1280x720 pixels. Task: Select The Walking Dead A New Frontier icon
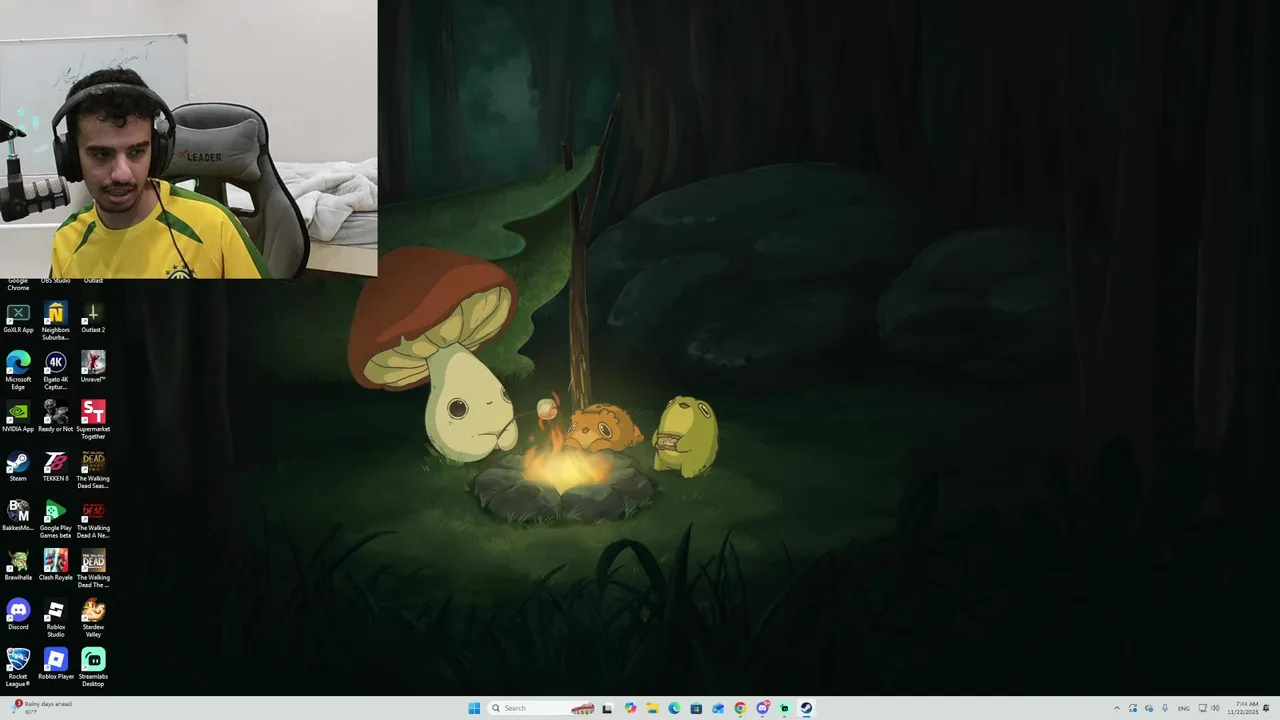93,520
